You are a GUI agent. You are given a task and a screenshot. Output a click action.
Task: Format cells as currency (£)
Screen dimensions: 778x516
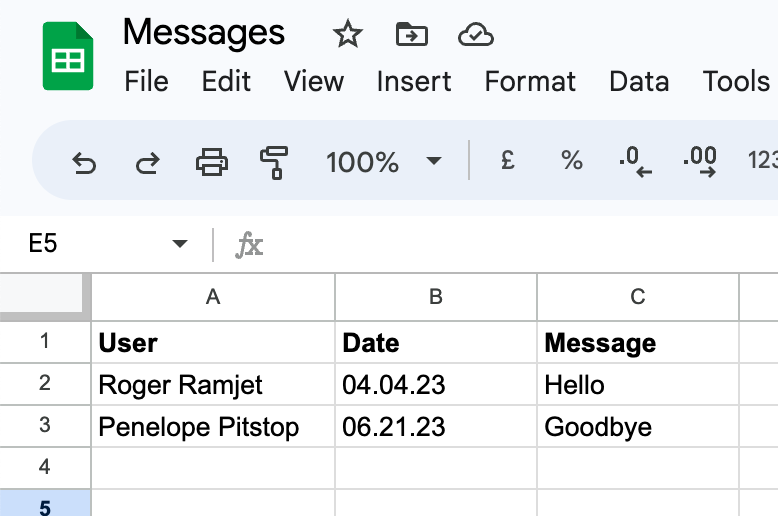(x=508, y=160)
